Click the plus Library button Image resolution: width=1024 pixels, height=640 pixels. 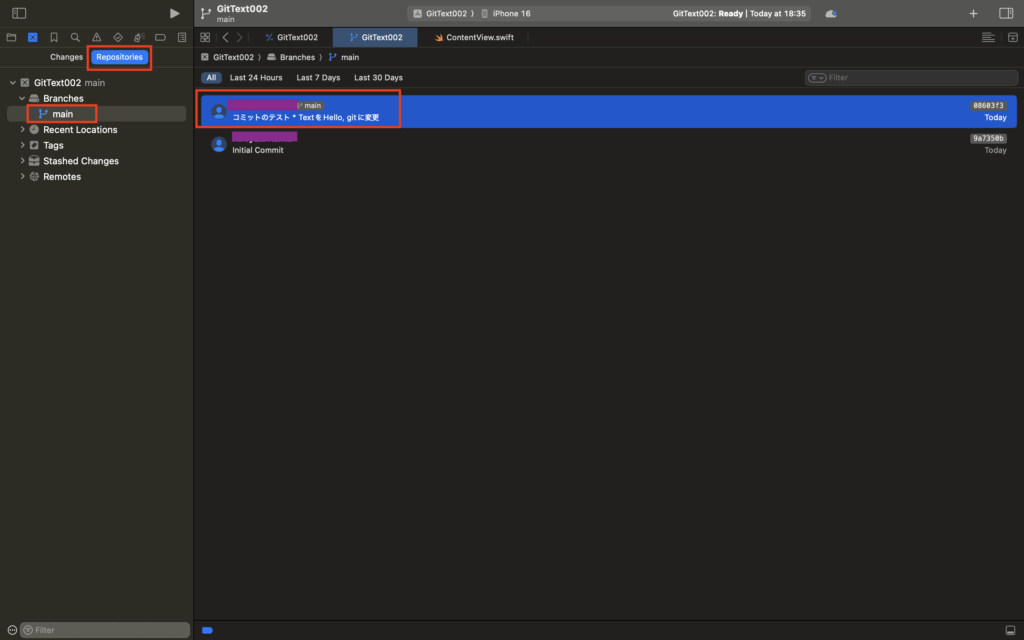tap(973, 13)
